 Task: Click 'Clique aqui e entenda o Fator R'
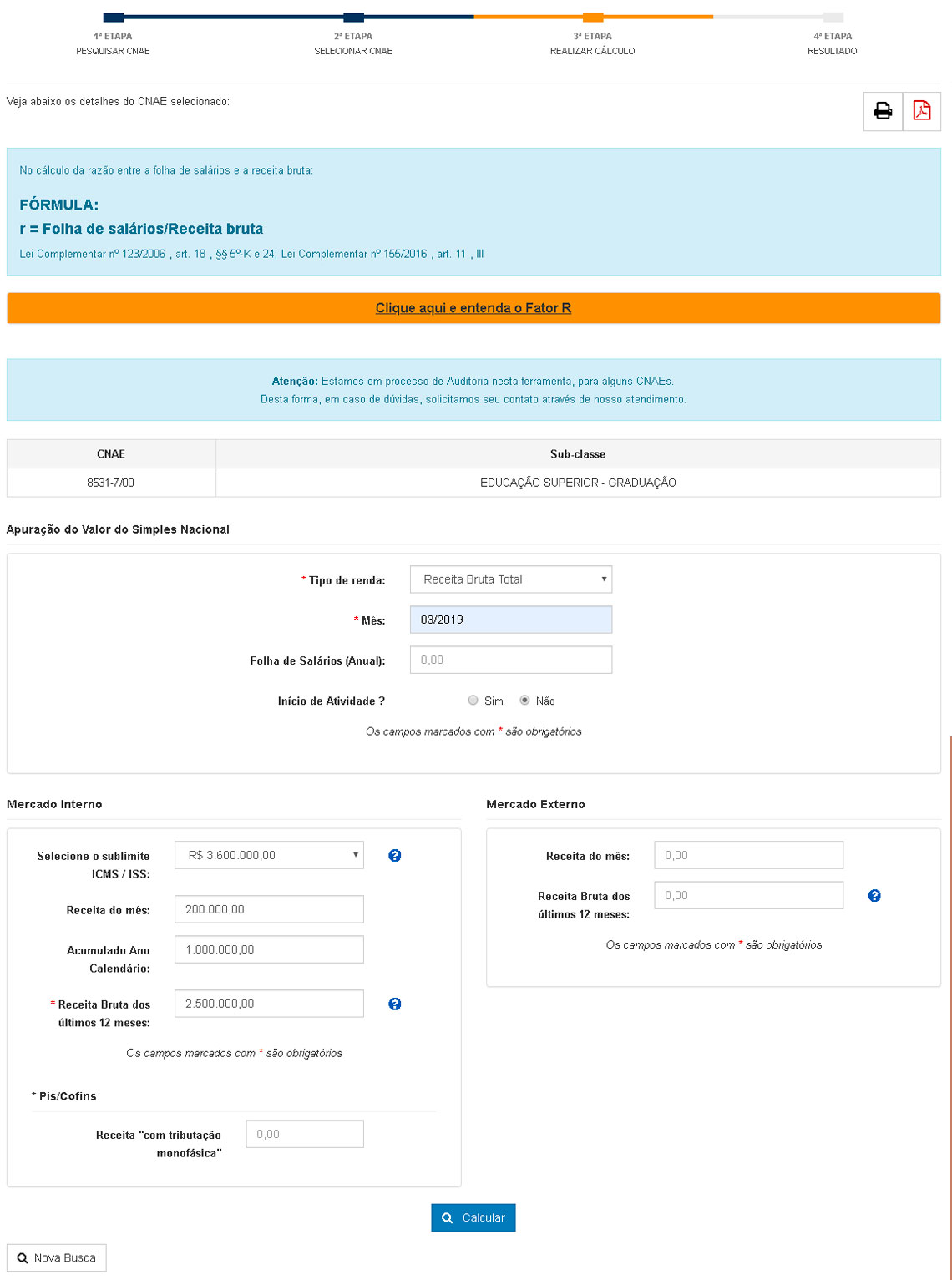[473, 308]
